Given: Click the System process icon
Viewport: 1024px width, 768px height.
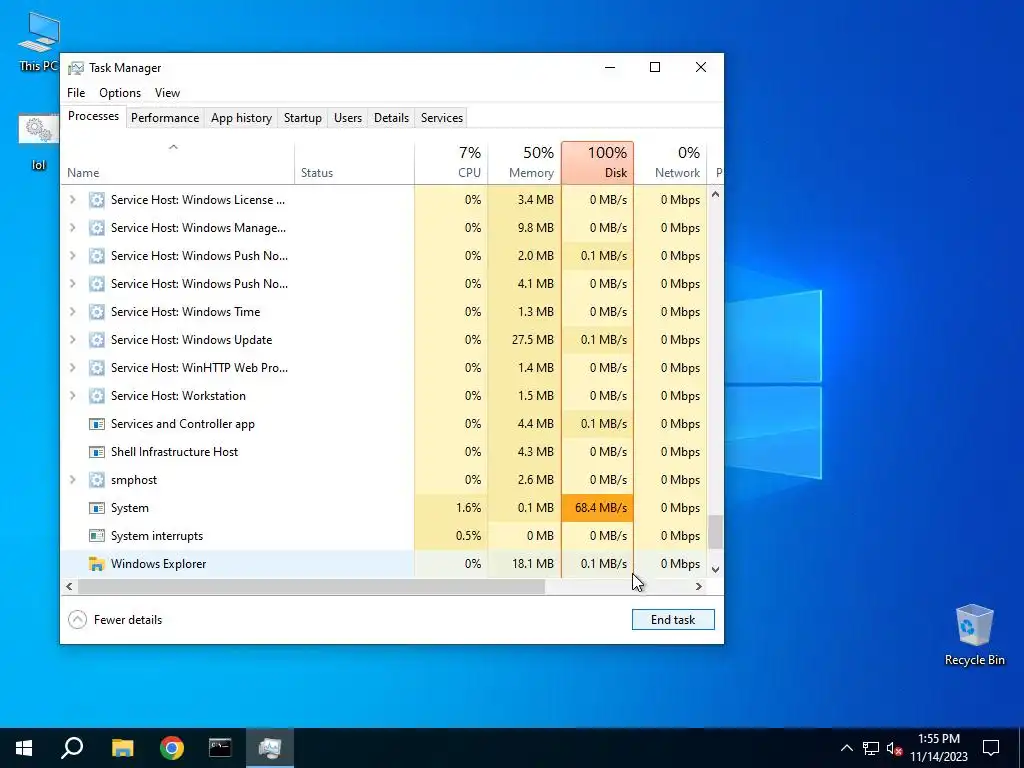Looking at the screenshot, I should pyautogui.click(x=97, y=507).
